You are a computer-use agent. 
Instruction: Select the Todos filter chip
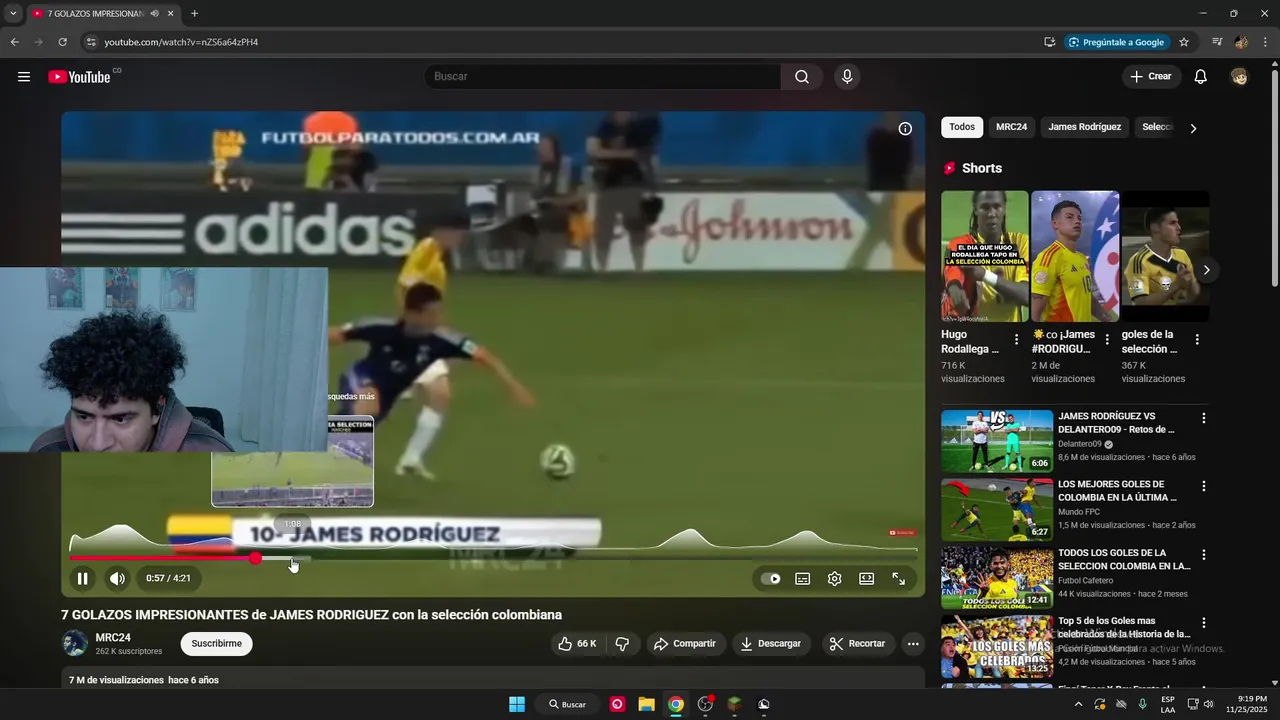(962, 127)
